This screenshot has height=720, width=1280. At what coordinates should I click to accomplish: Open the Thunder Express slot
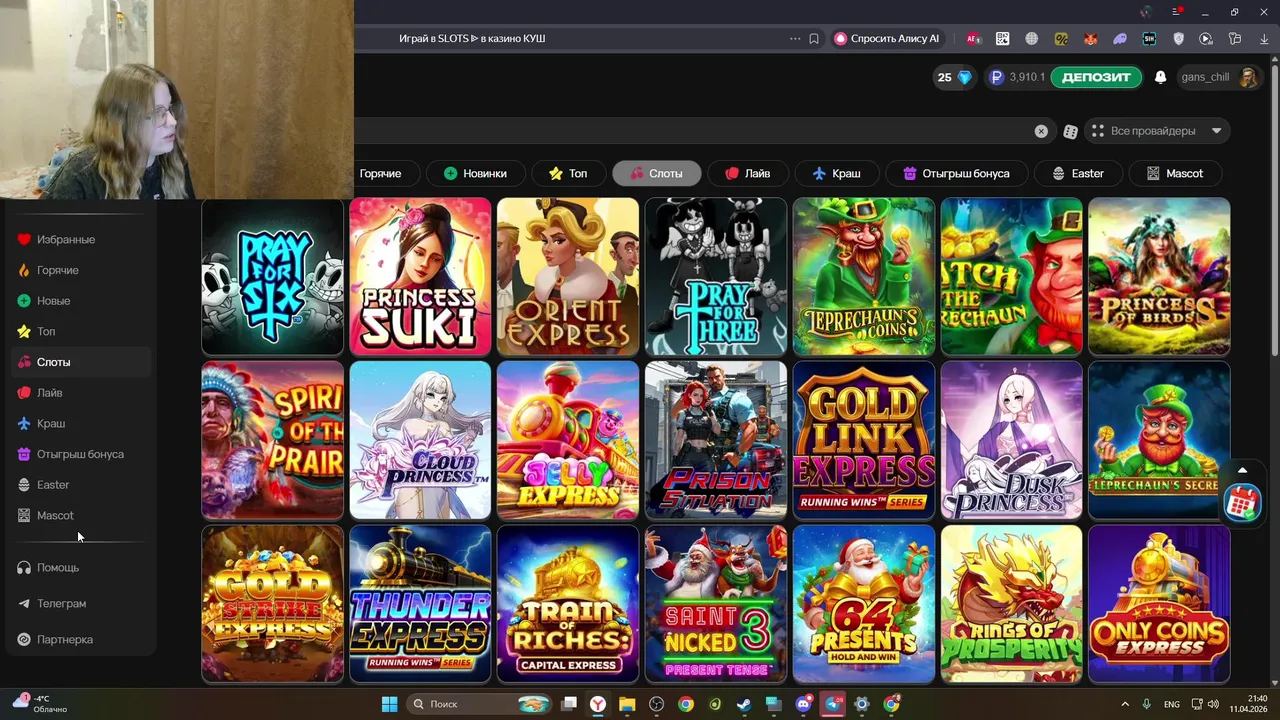(x=420, y=604)
